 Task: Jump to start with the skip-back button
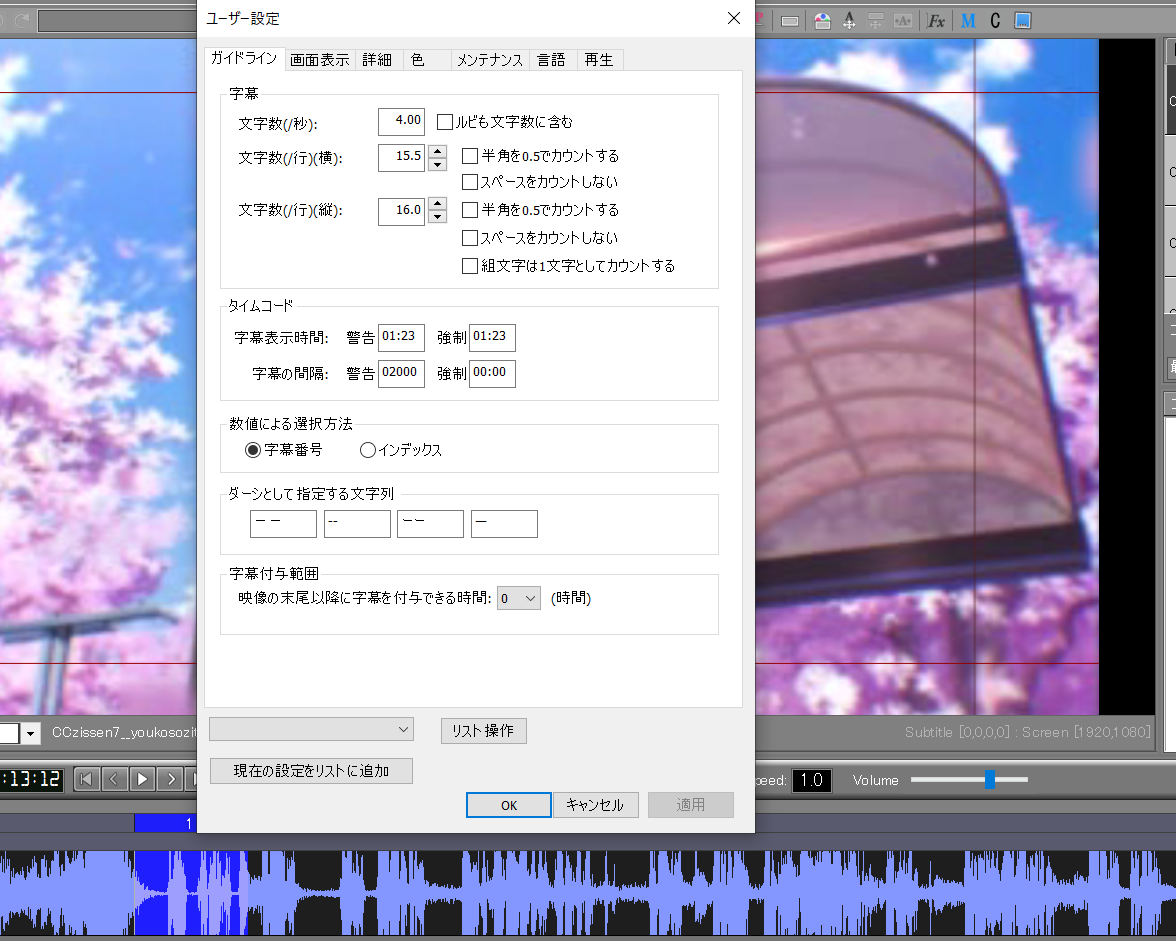click(x=86, y=779)
